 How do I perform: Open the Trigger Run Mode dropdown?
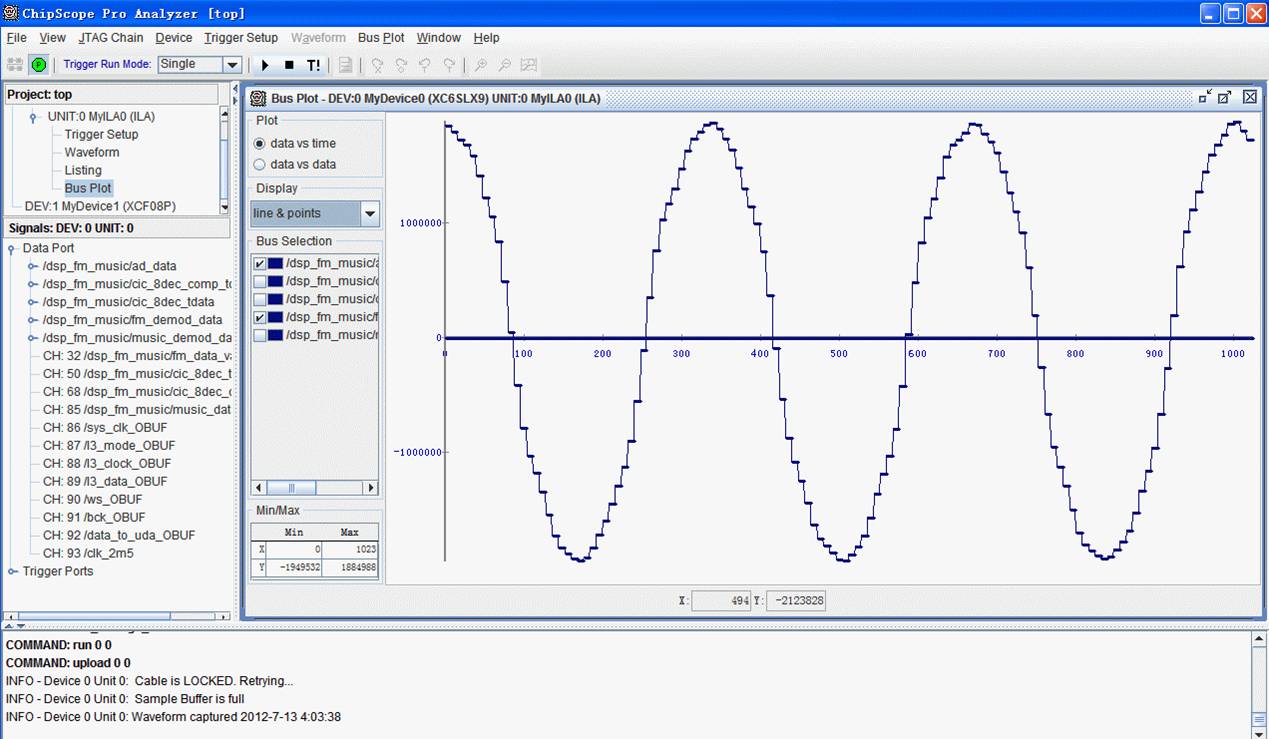[232, 65]
